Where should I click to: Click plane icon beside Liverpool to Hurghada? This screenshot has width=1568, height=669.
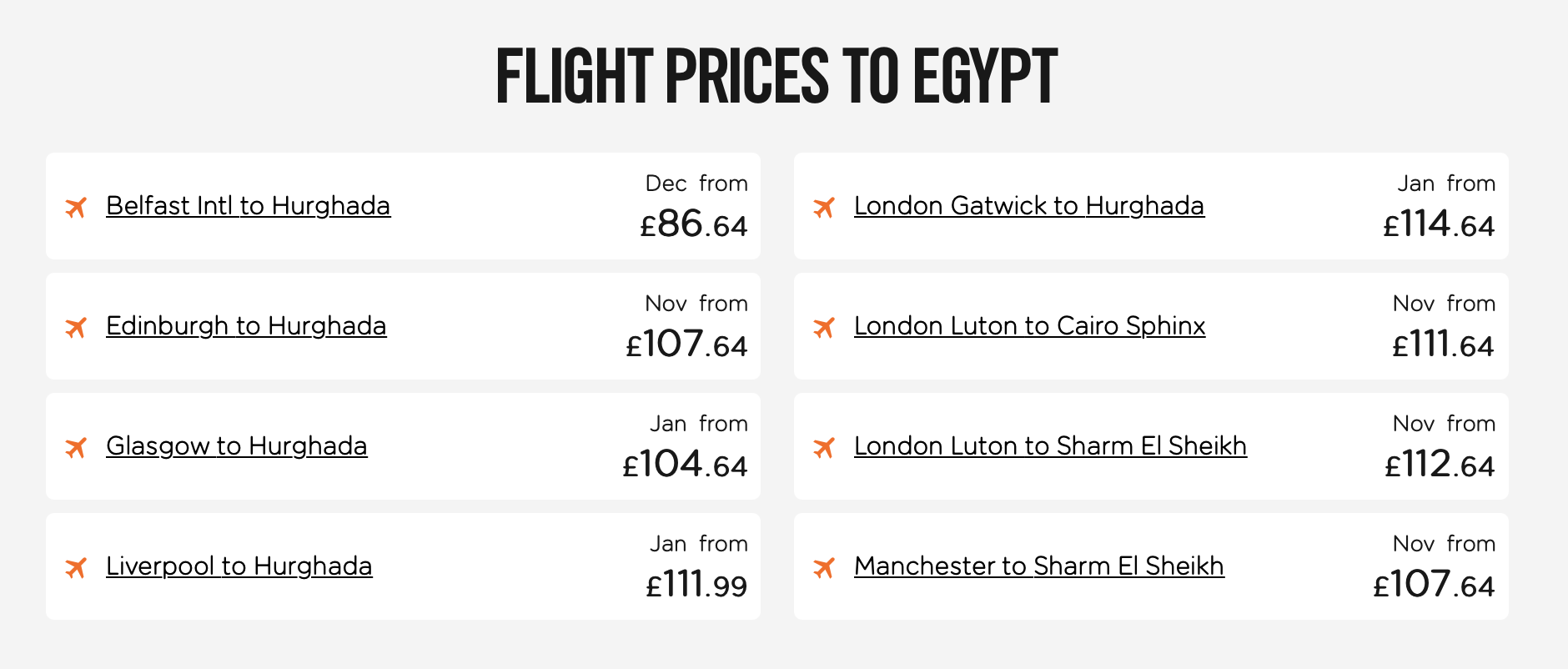(76, 567)
